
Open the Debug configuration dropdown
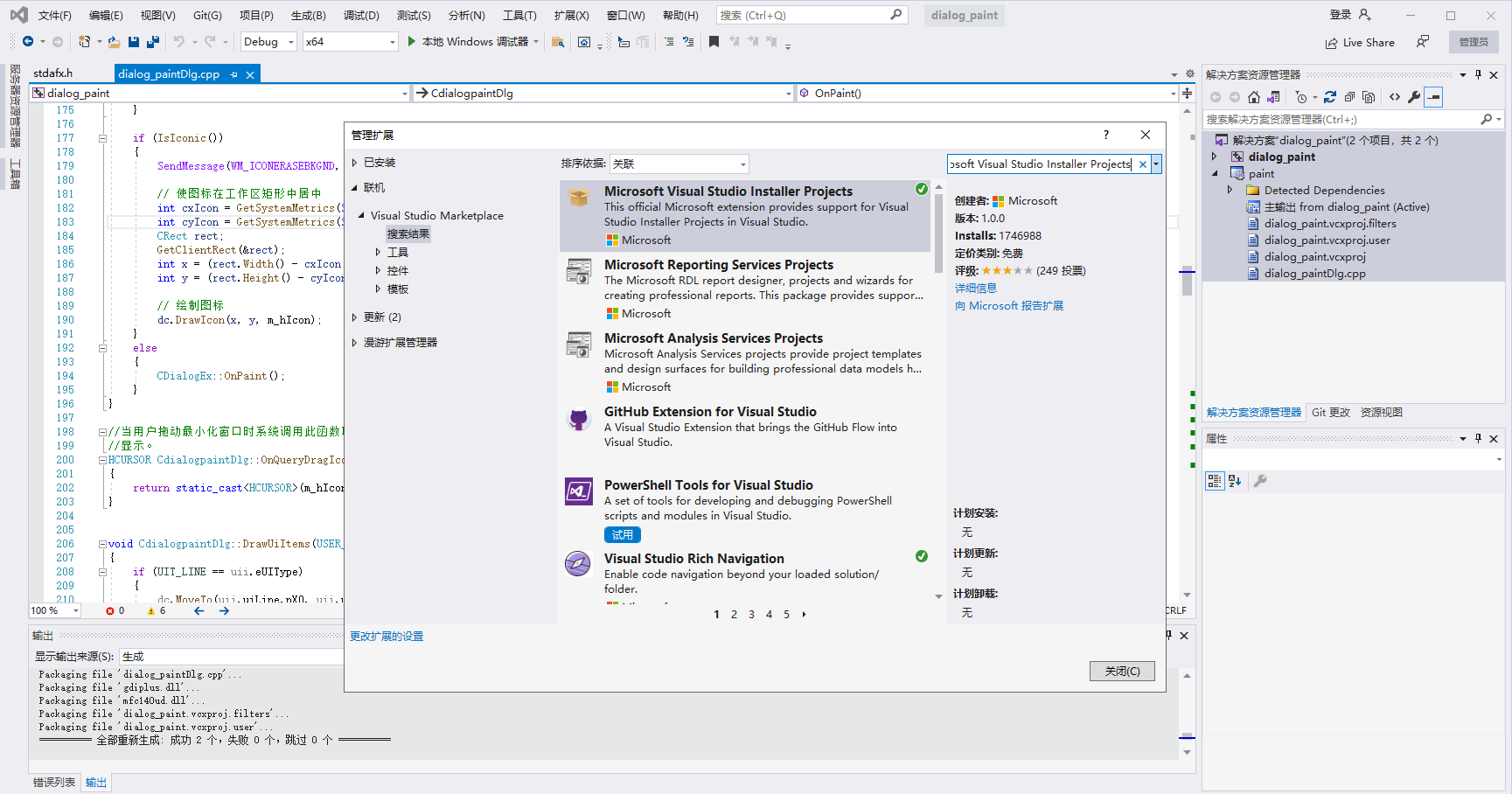[x=291, y=42]
